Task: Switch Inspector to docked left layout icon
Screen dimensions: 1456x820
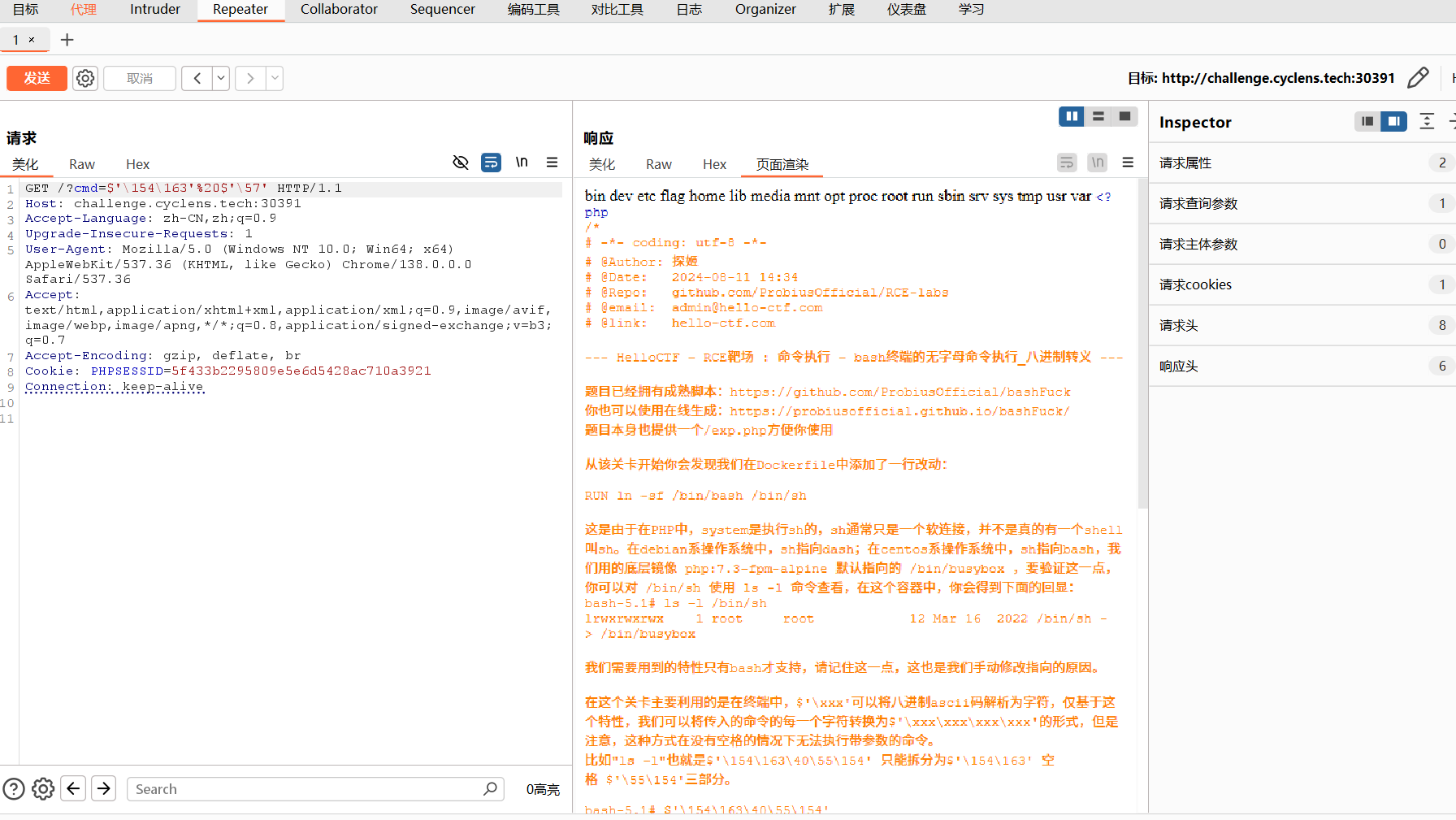Action: point(1367,122)
